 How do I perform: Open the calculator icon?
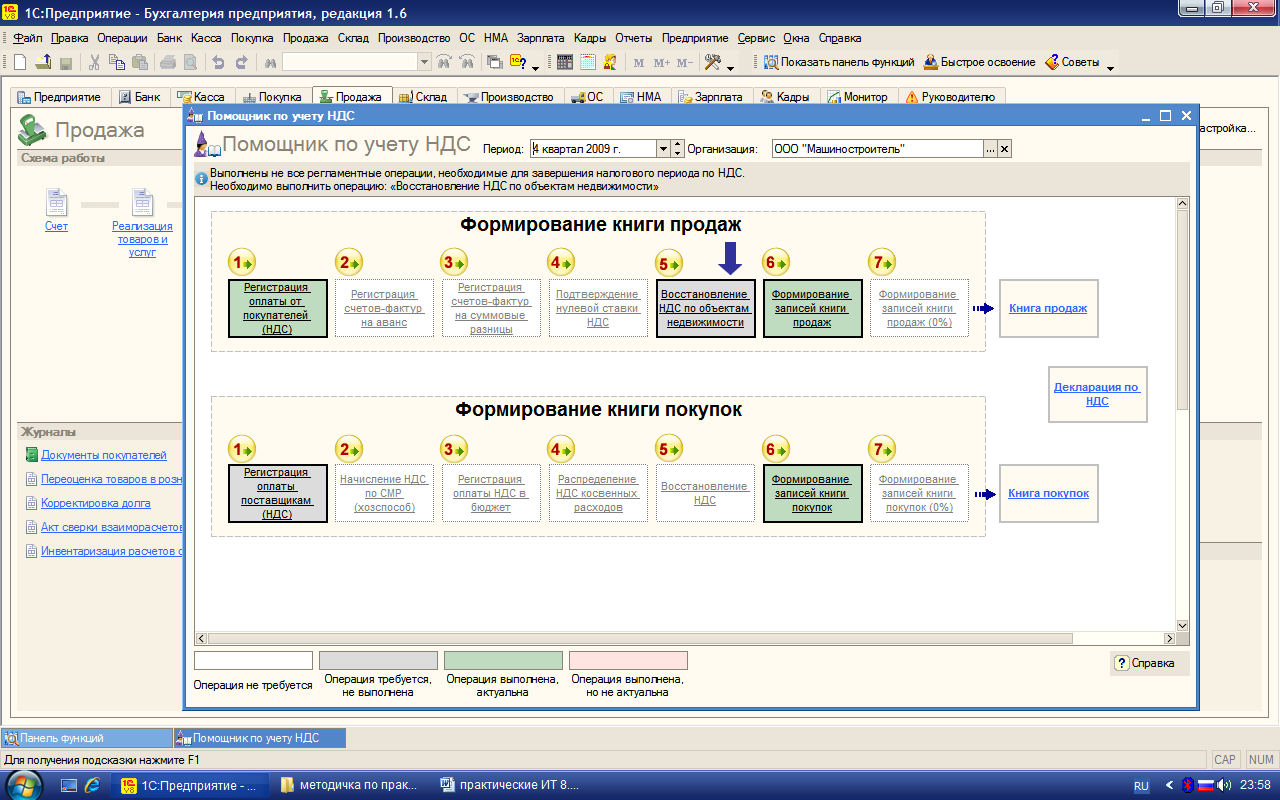[565, 62]
